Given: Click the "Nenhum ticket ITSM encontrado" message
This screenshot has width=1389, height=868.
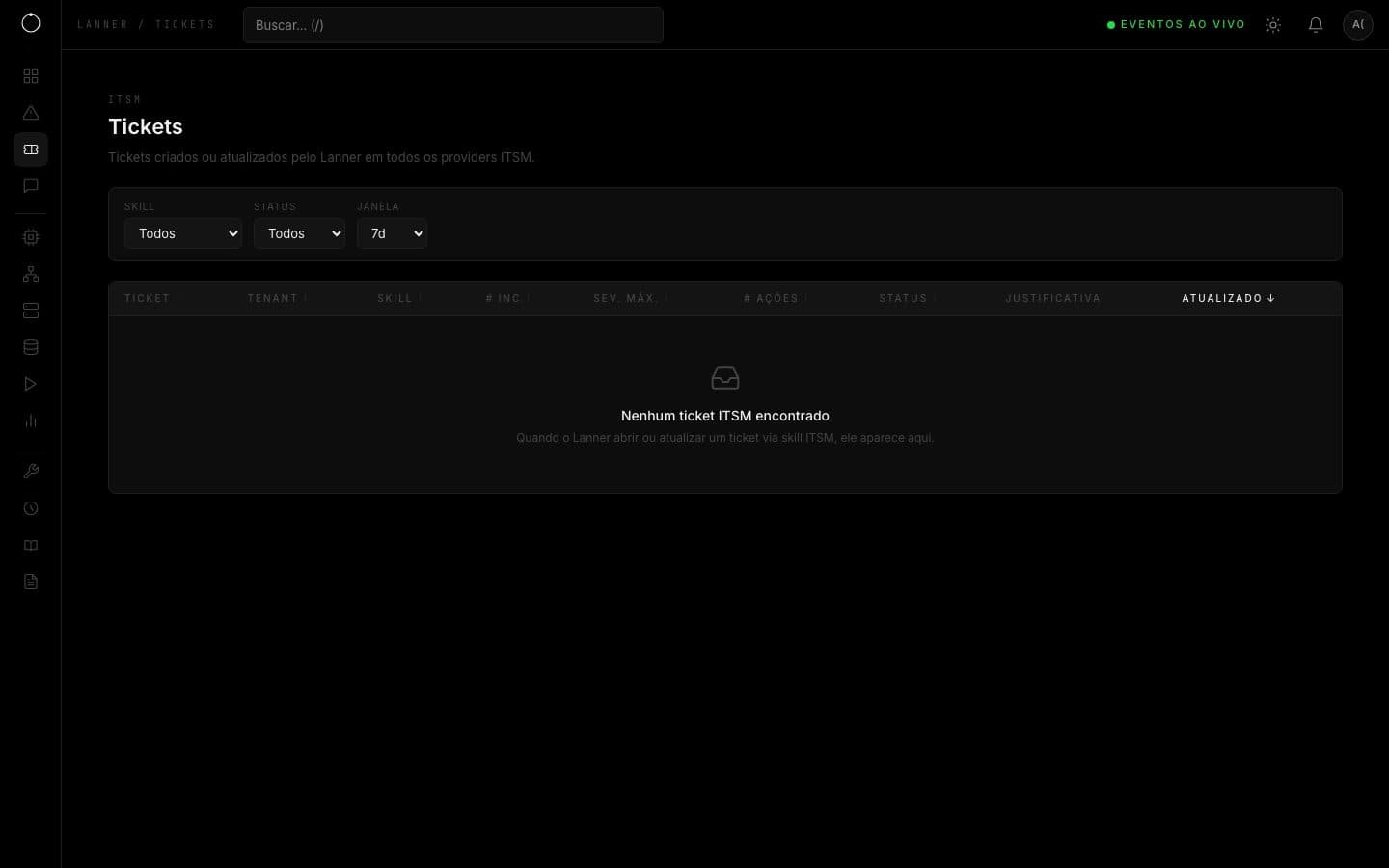Looking at the screenshot, I should (x=725, y=416).
